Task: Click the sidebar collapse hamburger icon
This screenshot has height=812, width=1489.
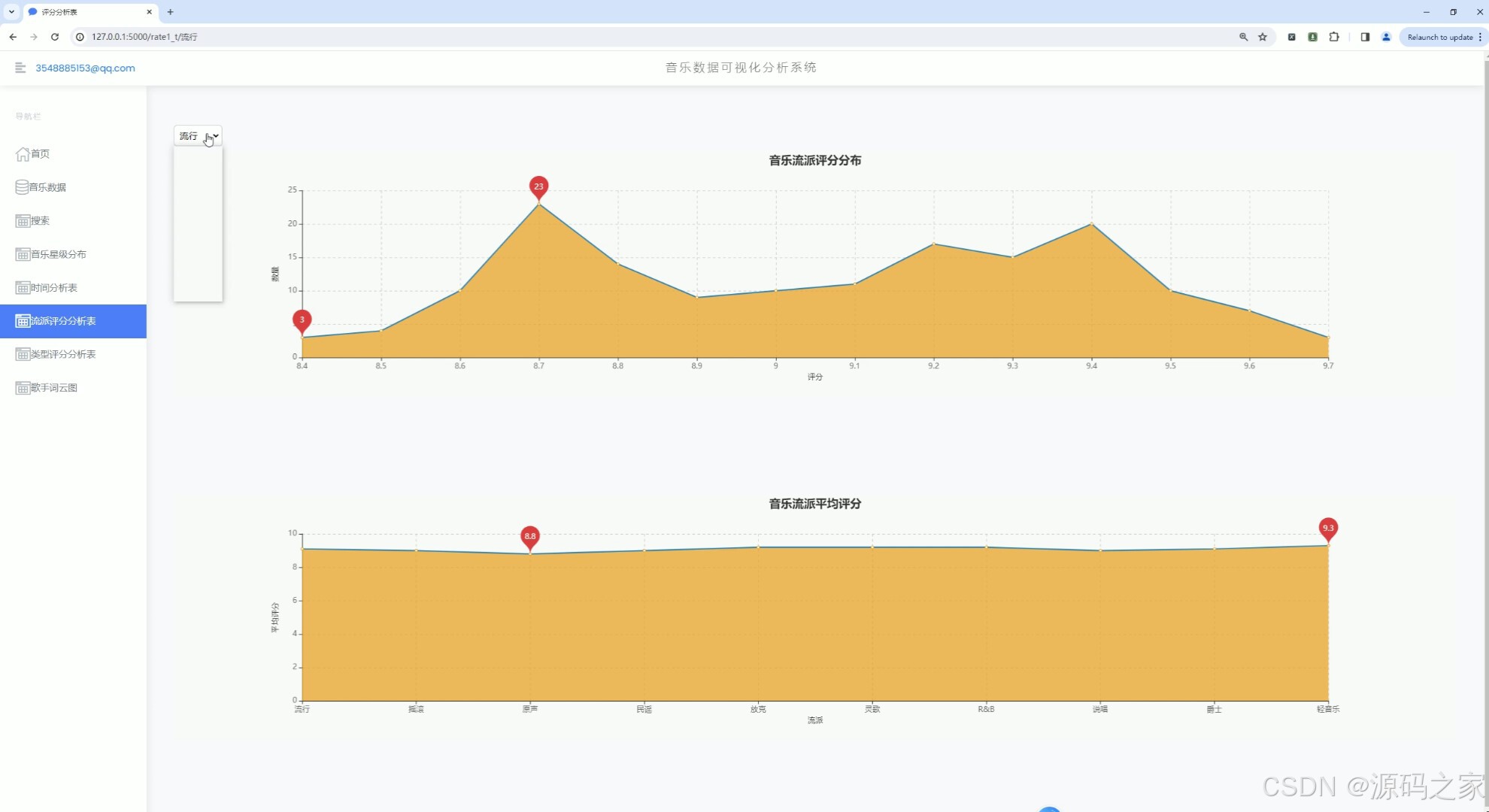Action: pos(20,68)
